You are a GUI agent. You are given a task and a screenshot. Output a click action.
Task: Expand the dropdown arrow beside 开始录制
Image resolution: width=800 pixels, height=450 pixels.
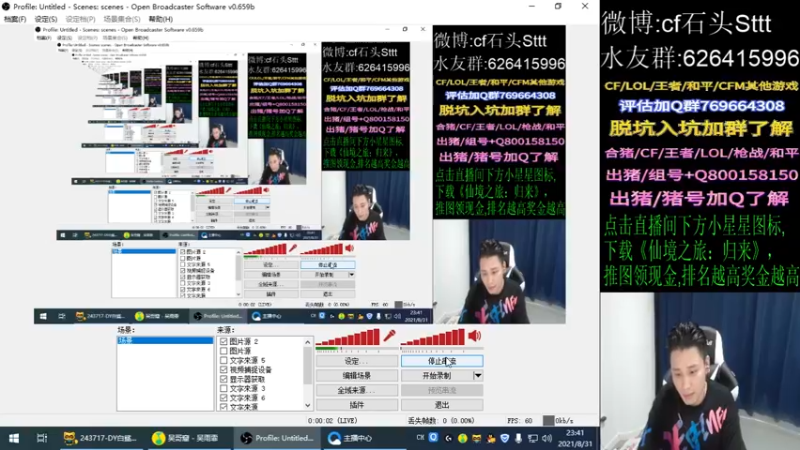click(478, 376)
